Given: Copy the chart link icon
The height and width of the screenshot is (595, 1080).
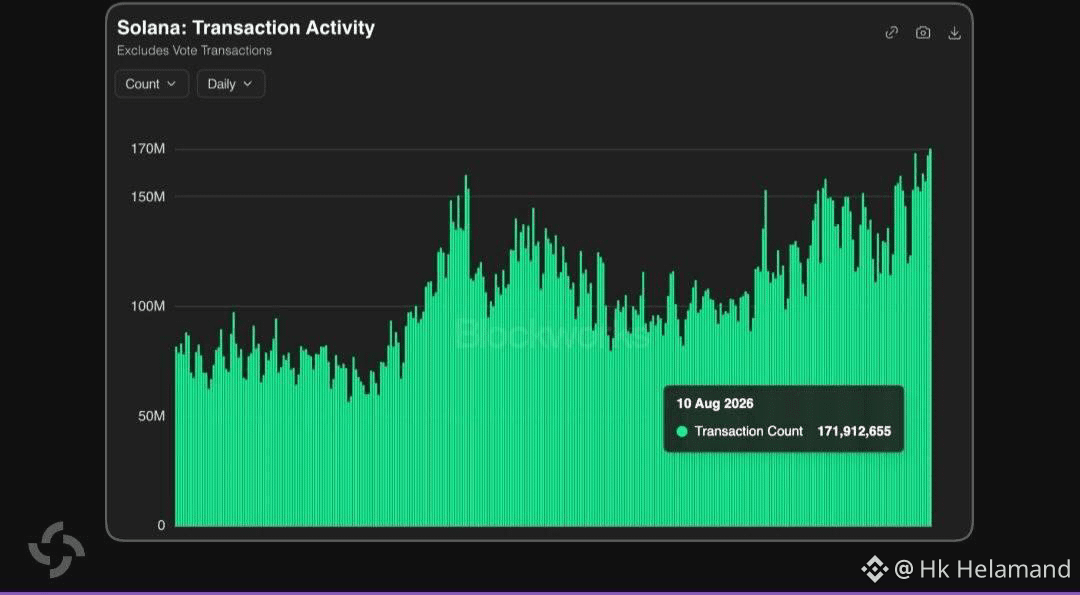Looking at the screenshot, I should click(891, 32).
